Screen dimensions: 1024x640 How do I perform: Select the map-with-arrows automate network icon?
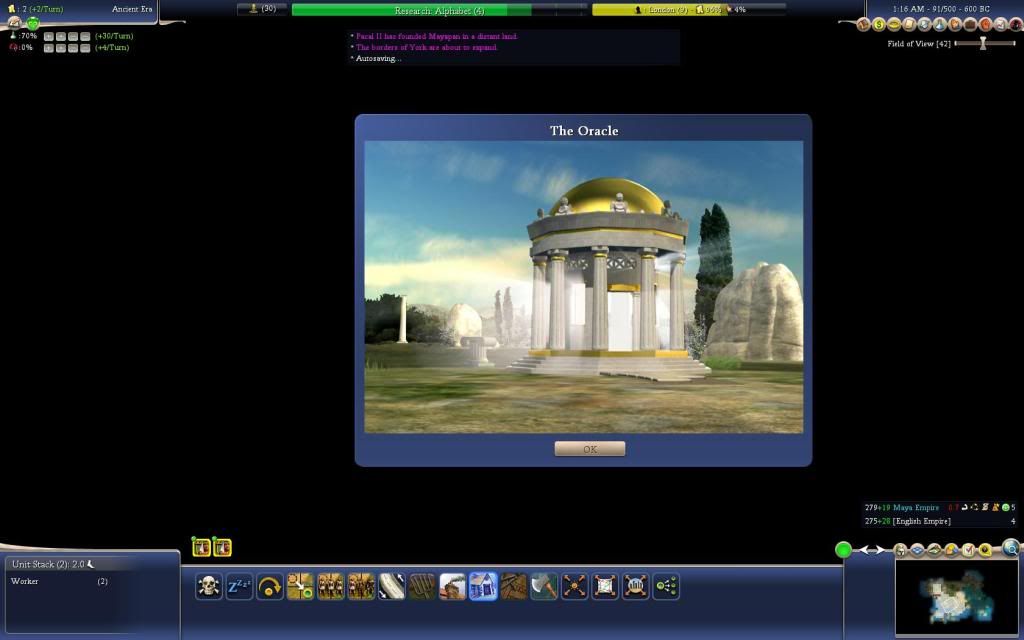coord(605,586)
